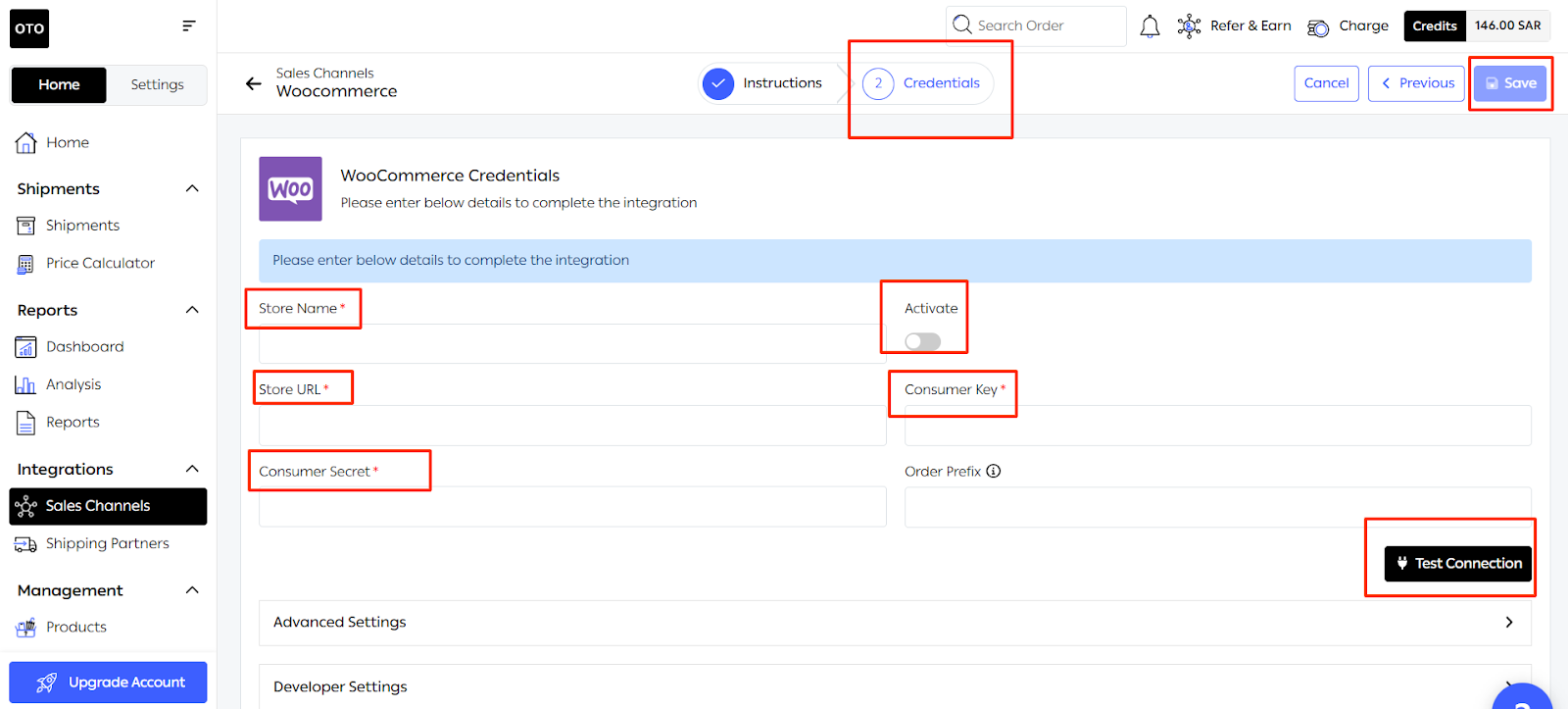Collapse the Integrations section
The width and height of the screenshot is (1568, 709).
192,469
